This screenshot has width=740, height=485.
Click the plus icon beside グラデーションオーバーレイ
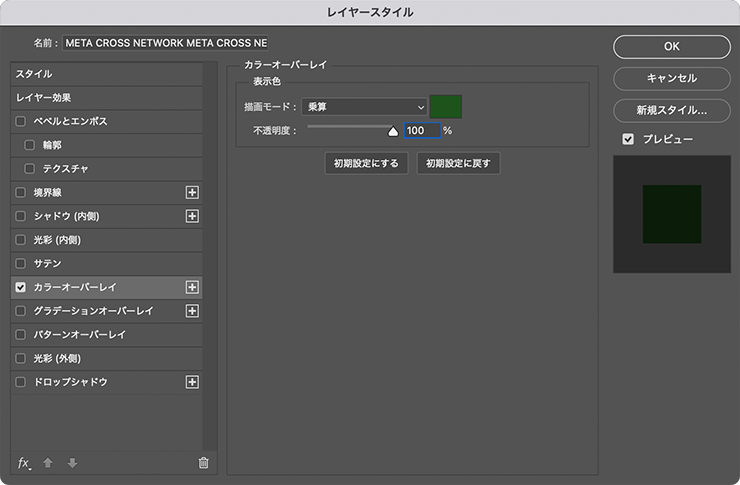pyautogui.click(x=193, y=311)
